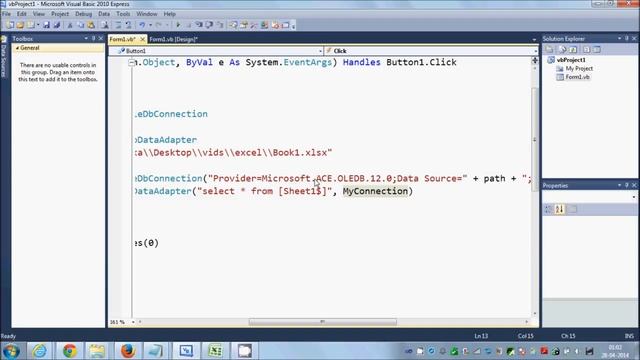The width and height of the screenshot is (640, 360).
Task: Toggle the Properties panel auto-hide pin
Action: (627, 185)
